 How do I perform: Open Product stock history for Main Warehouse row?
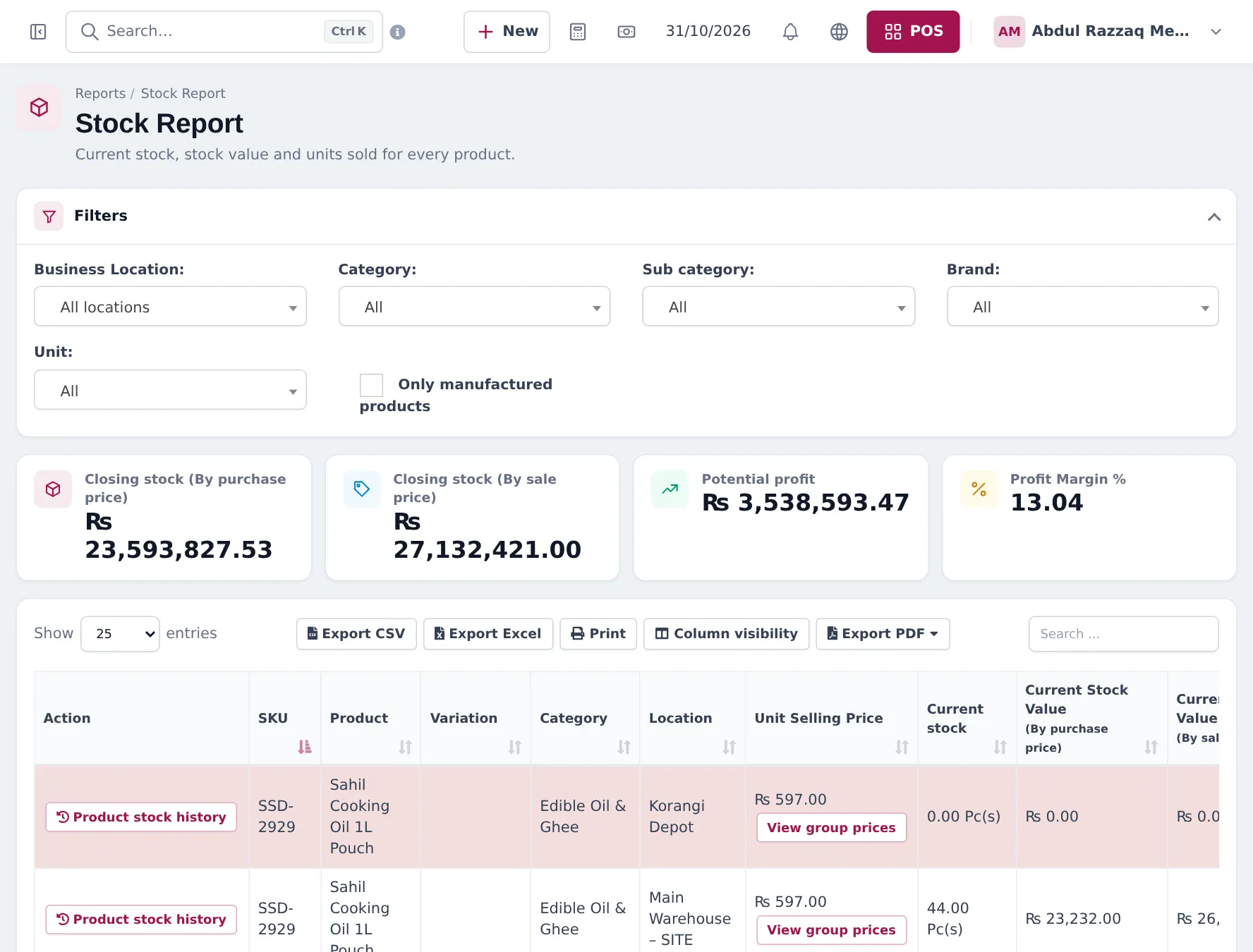[x=141, y=920]
